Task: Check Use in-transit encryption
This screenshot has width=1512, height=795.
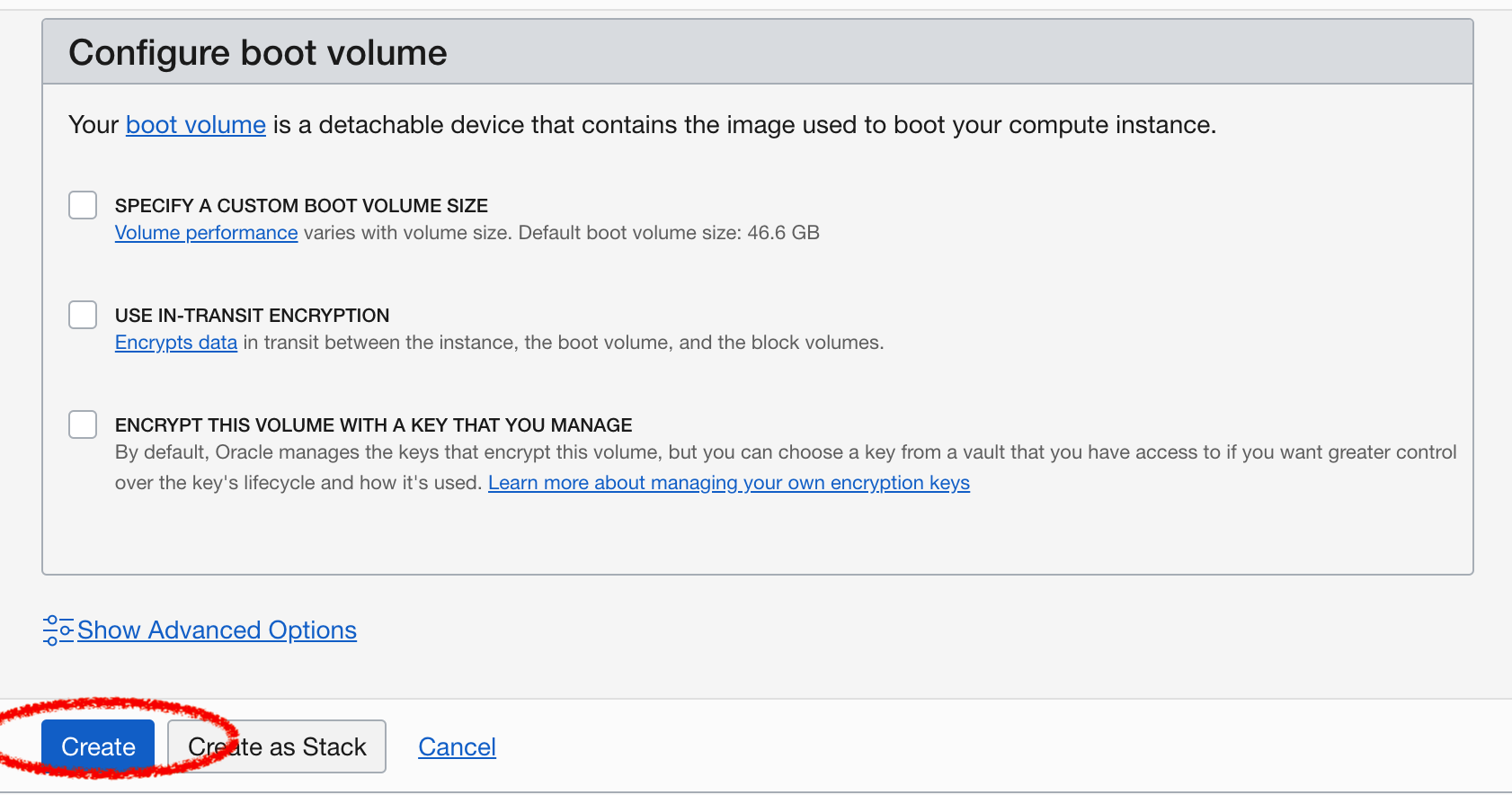Action: point(83,315)
